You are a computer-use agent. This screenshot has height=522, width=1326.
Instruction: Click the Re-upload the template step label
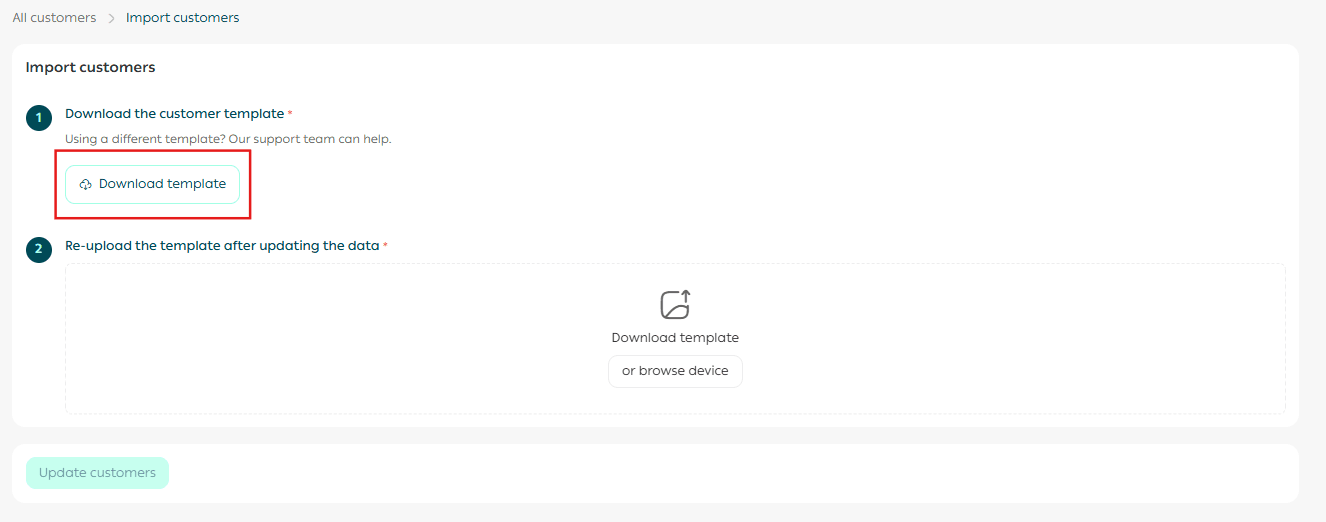coord(222,246)
